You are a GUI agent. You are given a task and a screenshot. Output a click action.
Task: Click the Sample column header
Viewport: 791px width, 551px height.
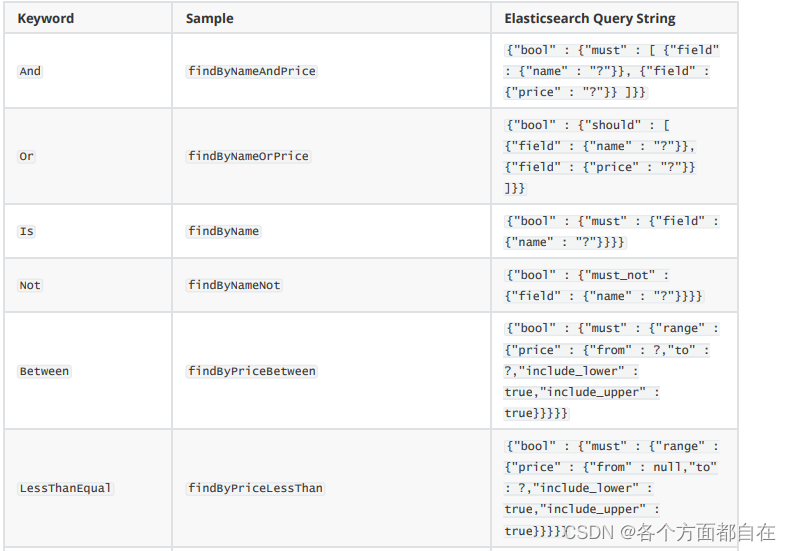point(209,19)
